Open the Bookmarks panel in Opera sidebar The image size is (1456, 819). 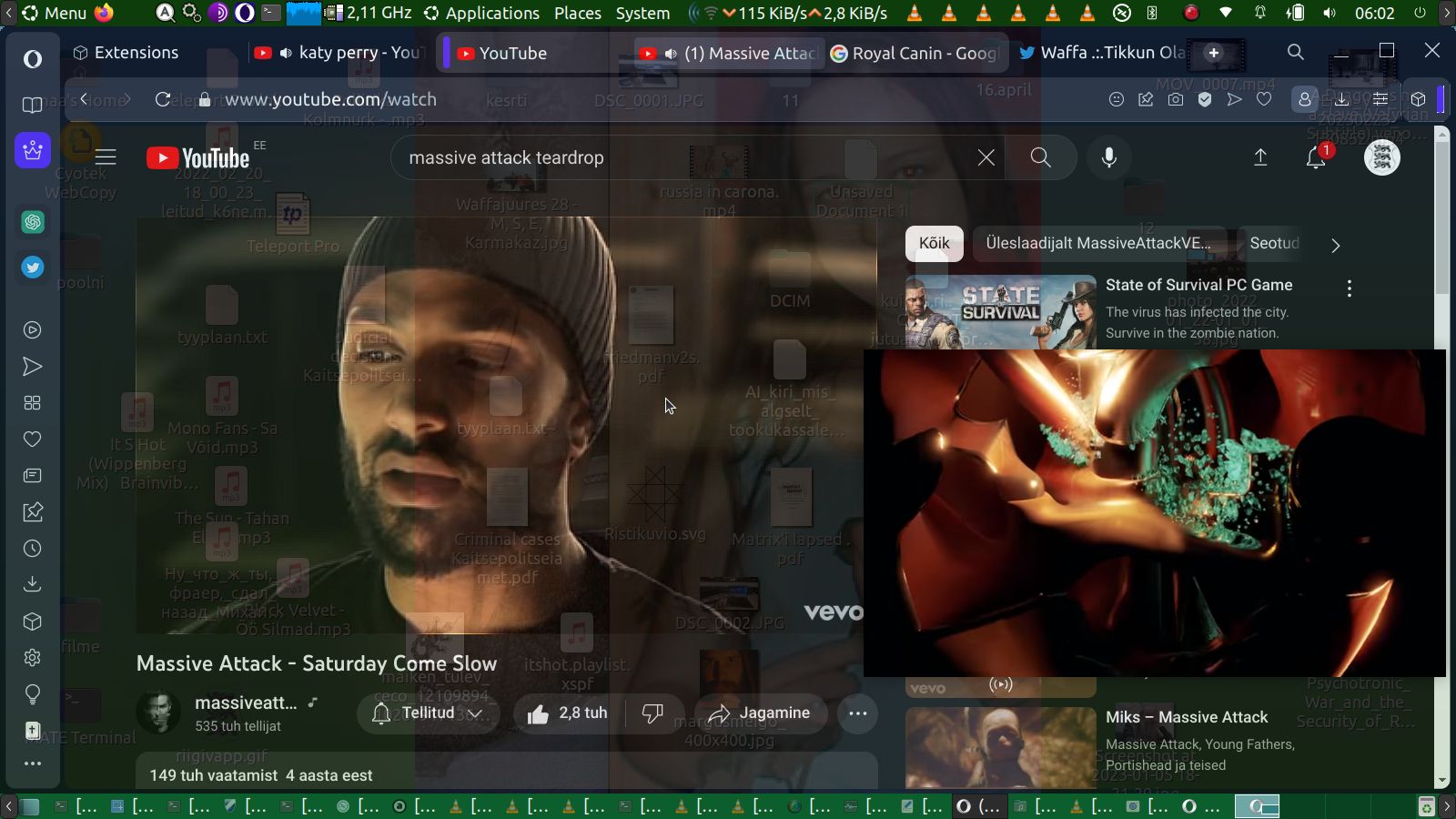[33, 106]
